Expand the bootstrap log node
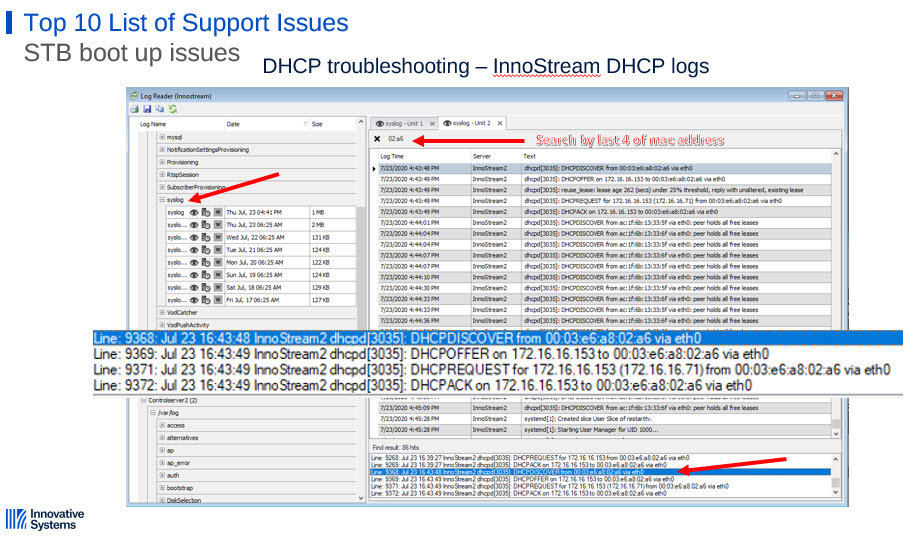This screenshot has height=536, width=915. pyautogui.click(x=162, y=488)
